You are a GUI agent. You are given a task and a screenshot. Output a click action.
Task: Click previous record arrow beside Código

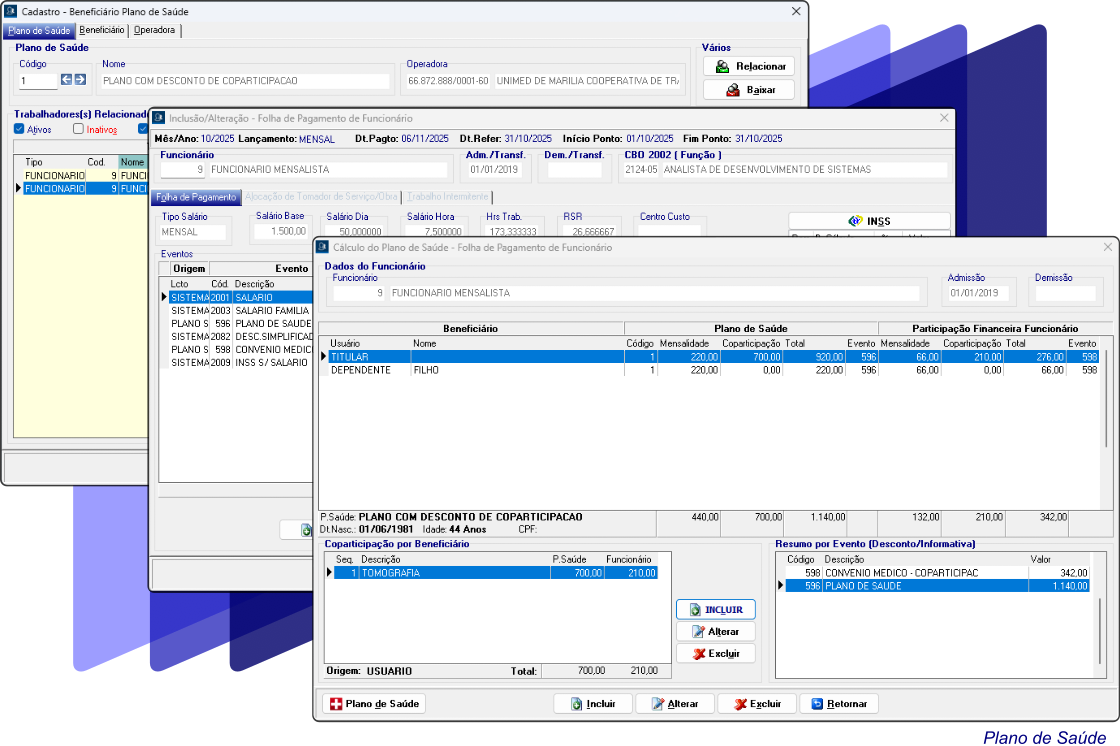[x=67, y=80]
